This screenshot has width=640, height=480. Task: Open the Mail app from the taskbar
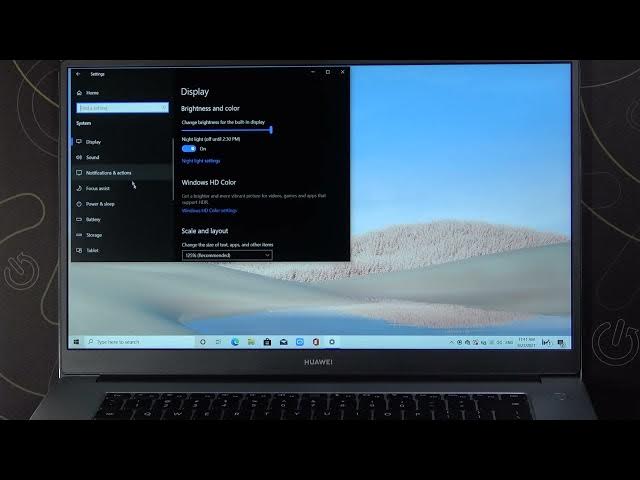284,342
